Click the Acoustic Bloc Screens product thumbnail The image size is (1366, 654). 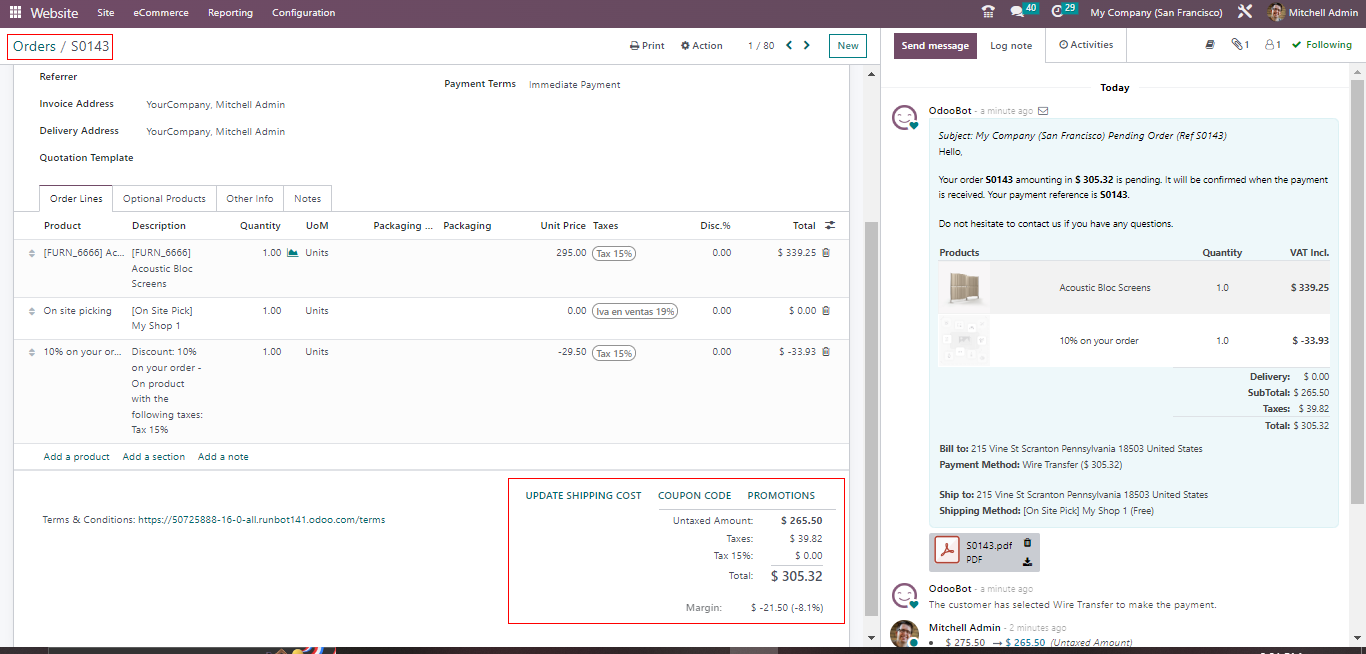(x=965, y=288)
